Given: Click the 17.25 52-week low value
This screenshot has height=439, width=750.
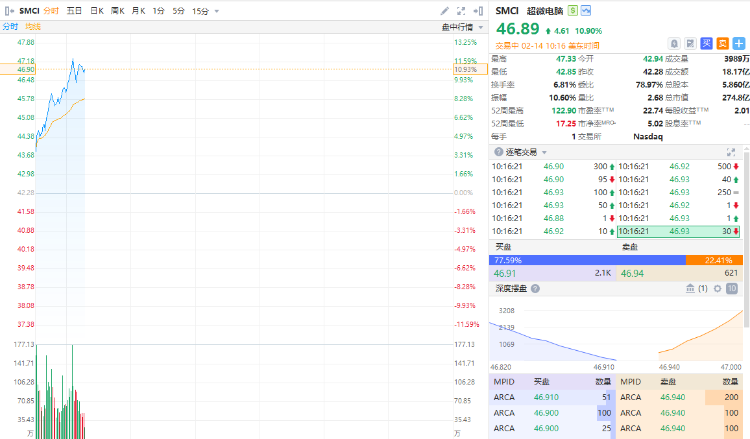Looking at the screenshot, I should coord(566,123).
